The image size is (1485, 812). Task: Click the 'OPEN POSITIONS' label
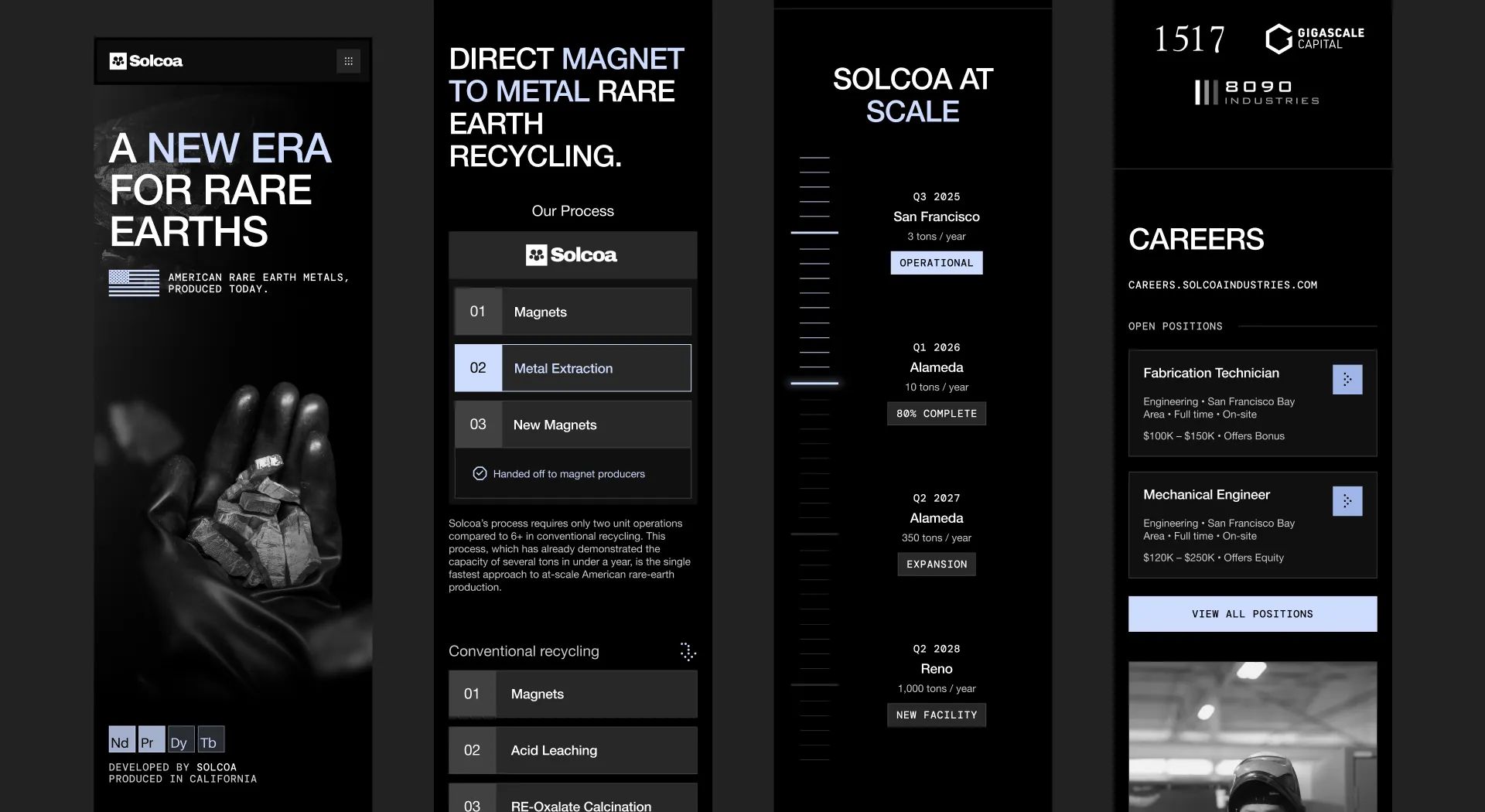click(1175, 326)
